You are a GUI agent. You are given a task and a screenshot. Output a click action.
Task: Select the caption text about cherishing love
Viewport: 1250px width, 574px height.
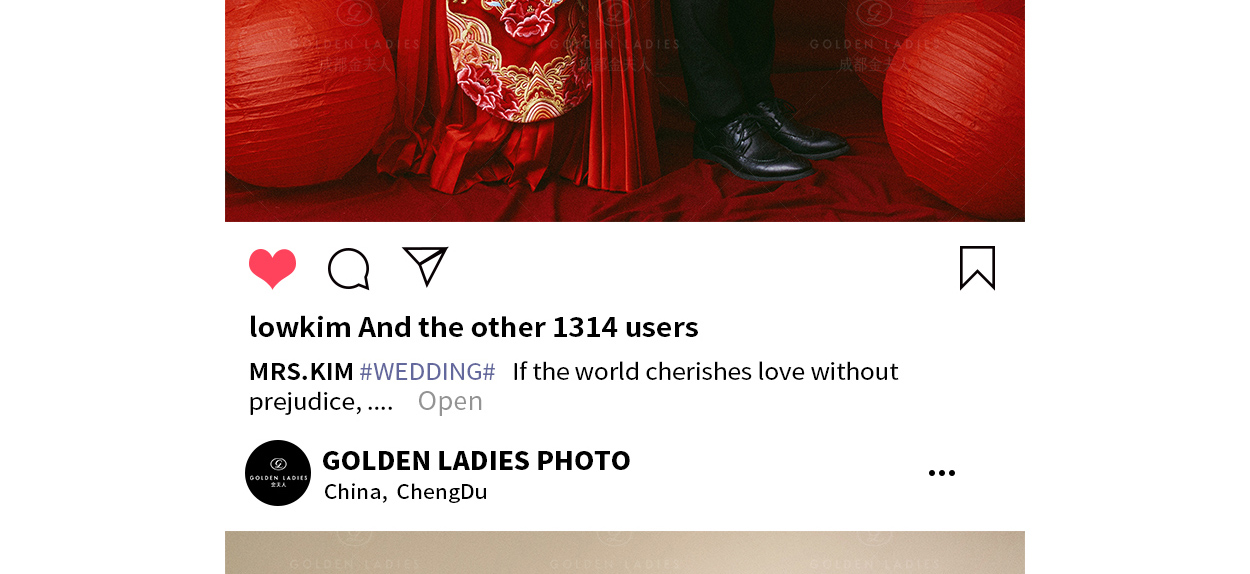(705, 372)
